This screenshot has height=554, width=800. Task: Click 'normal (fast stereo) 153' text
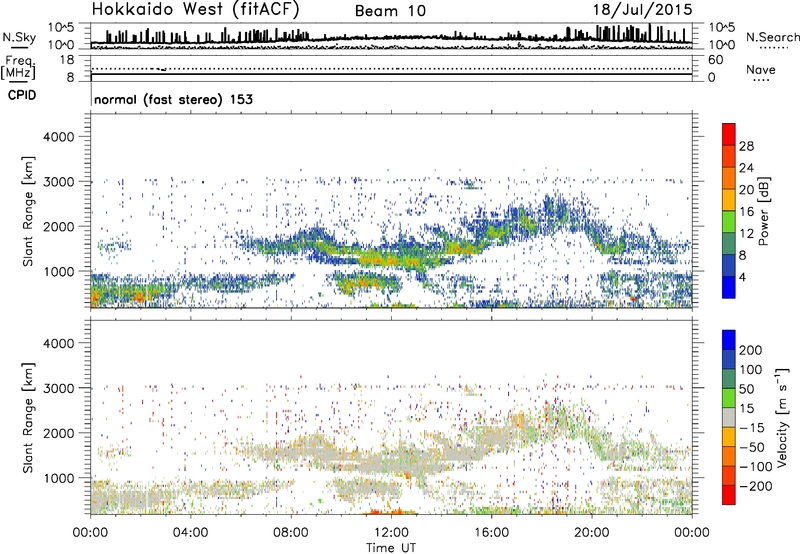coord(173,99)
